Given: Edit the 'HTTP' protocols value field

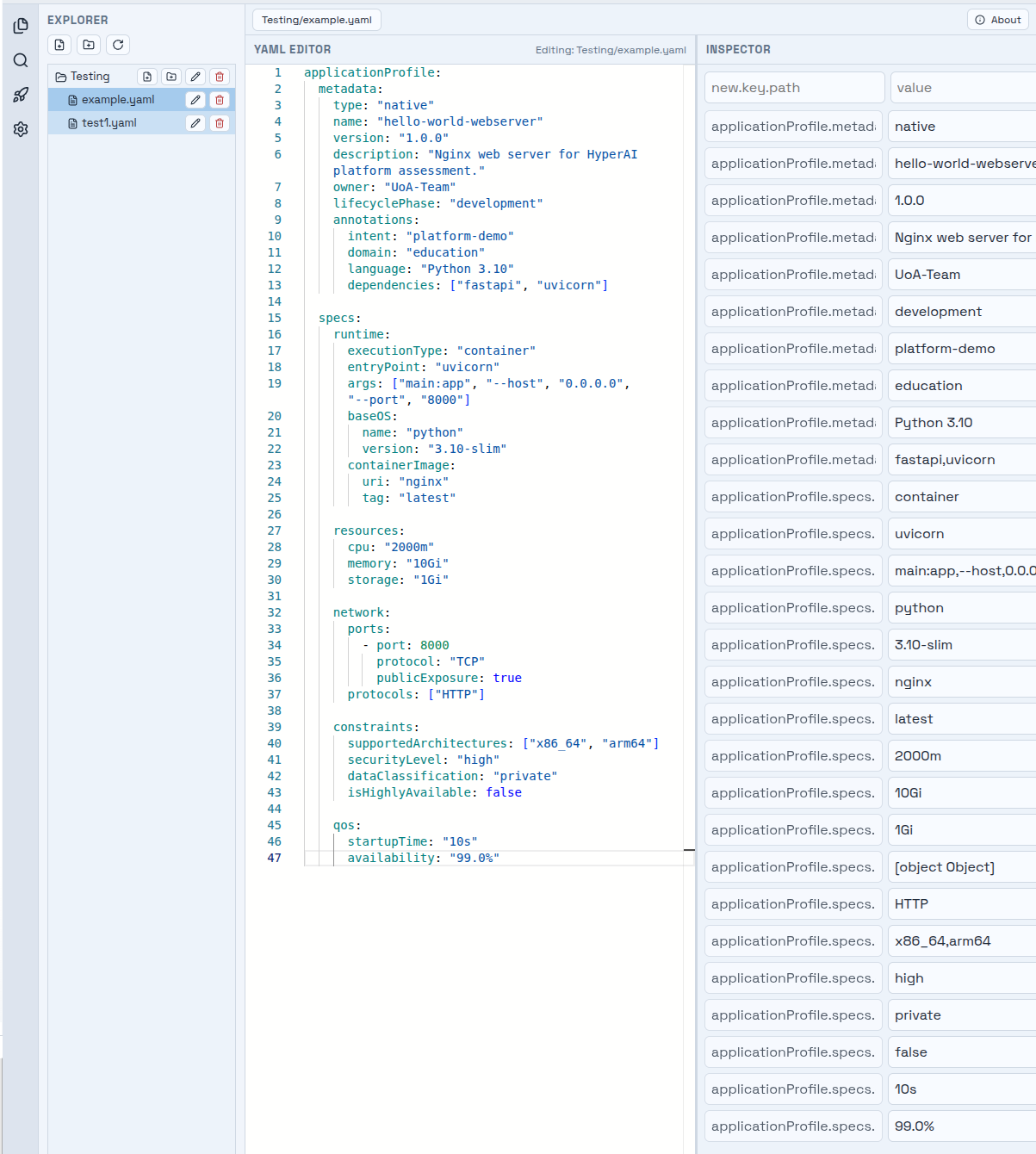Looking at the screenshot, I should tap(962, 904).
